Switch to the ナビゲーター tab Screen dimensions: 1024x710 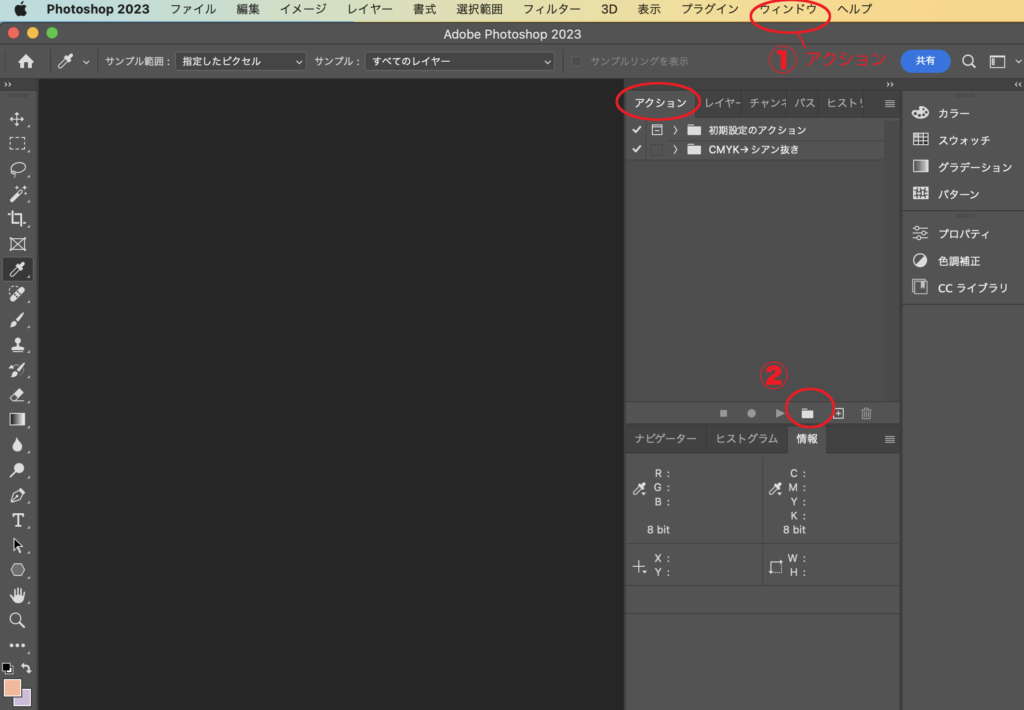[665, 439]
